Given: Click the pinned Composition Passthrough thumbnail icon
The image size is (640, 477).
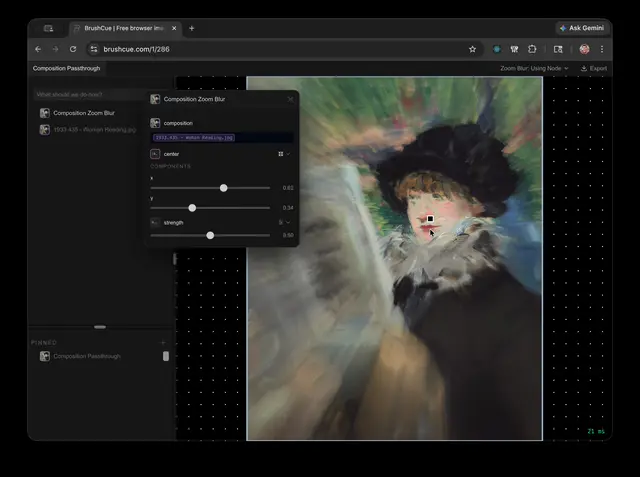Looking at the screenshot, I should tap(44, 356).
